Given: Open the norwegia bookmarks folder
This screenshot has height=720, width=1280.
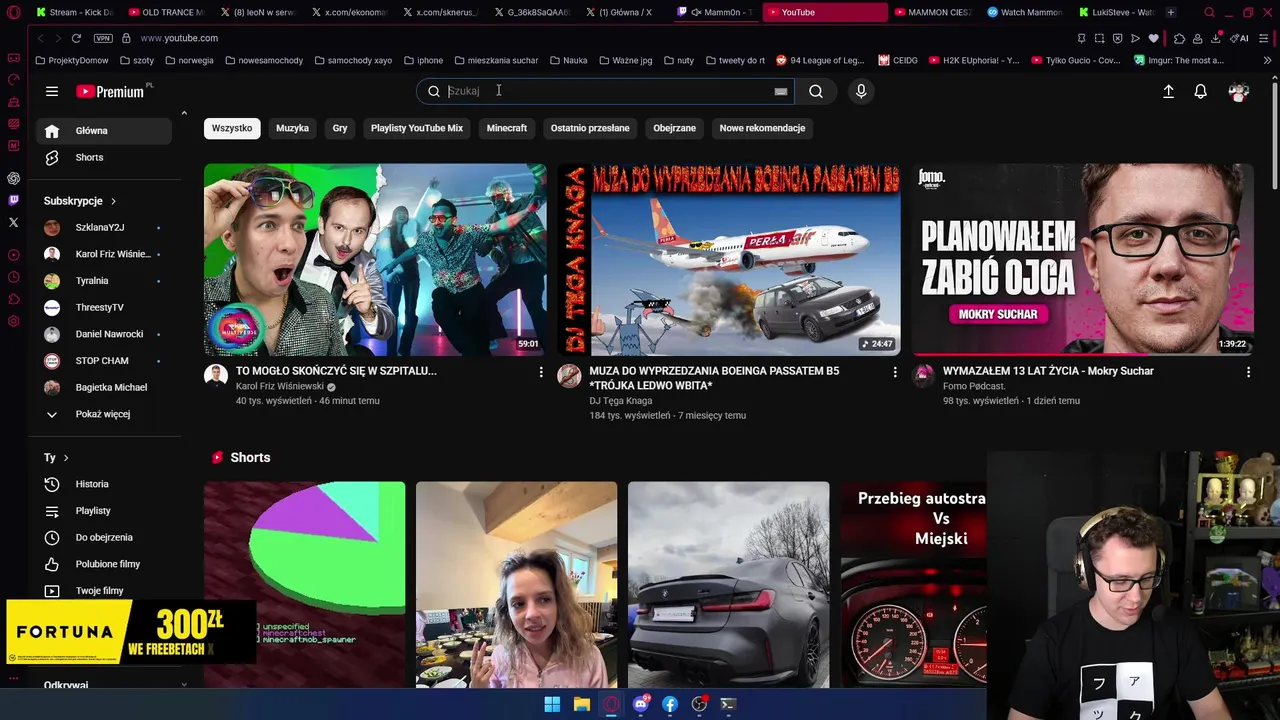Looking at the screenshot, I should 190,60.
